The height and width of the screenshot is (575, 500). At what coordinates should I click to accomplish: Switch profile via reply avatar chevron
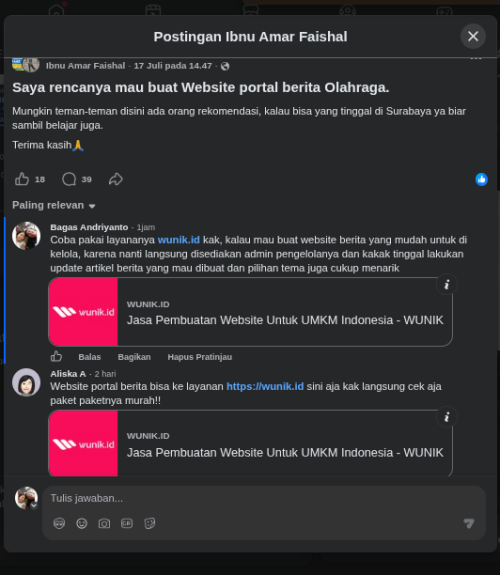point(34,506)
